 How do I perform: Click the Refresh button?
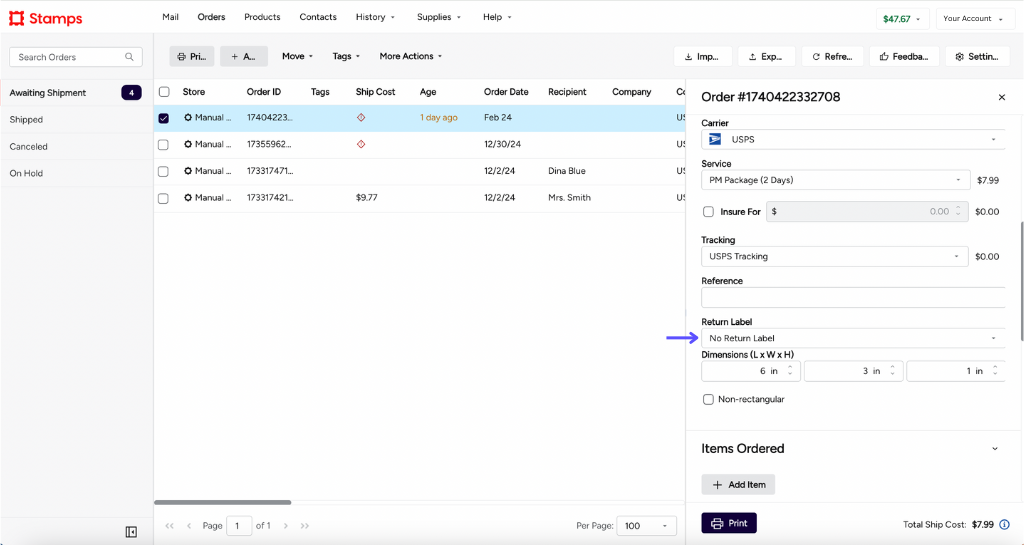(x=833, y=57)
